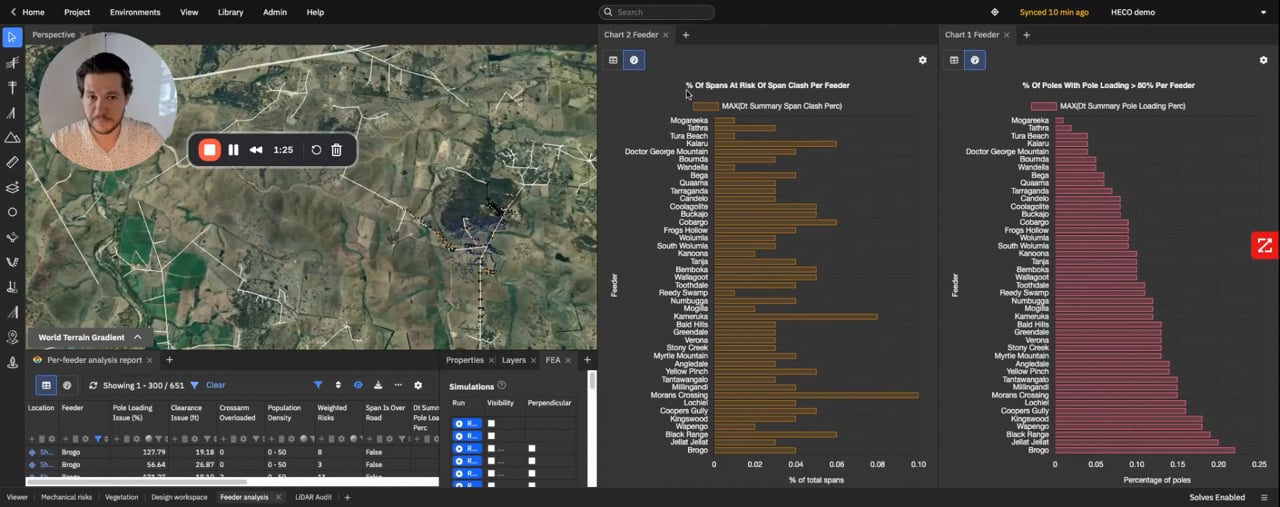1280x507 pixels.
Task: Open Chart 1 Feeder settings gear
Action: 1263,60
